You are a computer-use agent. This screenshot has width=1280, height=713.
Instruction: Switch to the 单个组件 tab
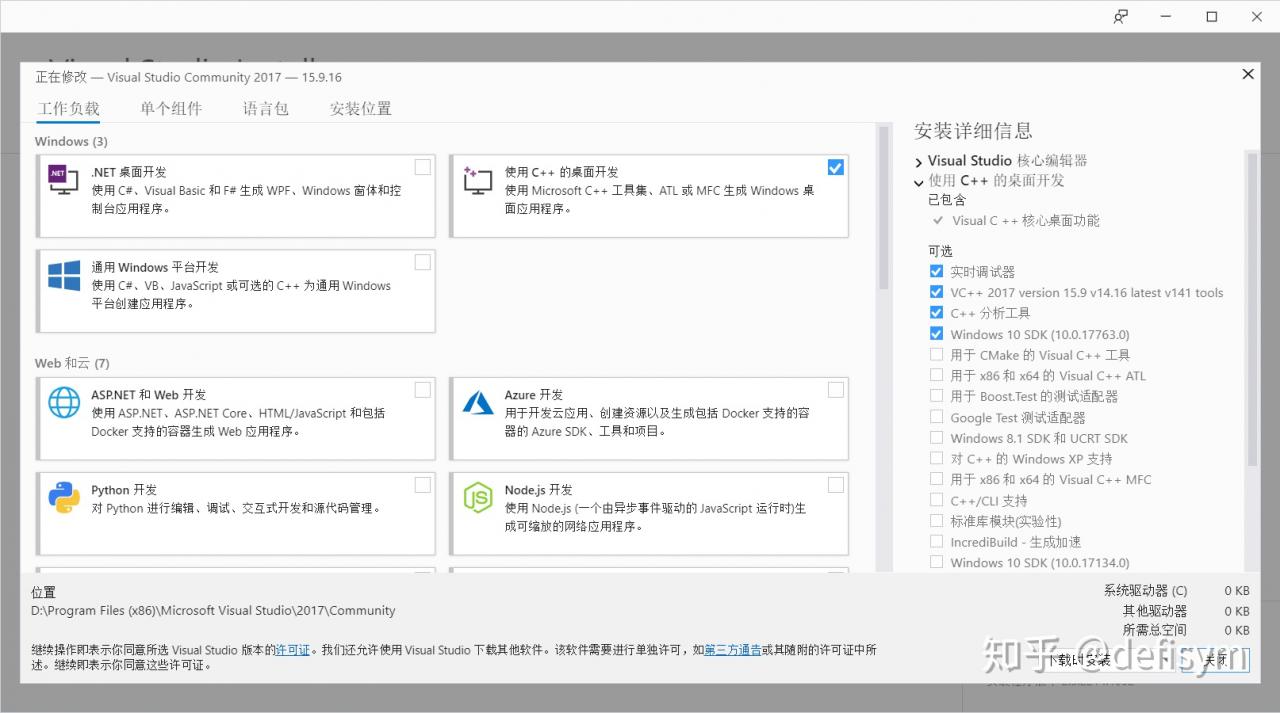coord(171,109)
